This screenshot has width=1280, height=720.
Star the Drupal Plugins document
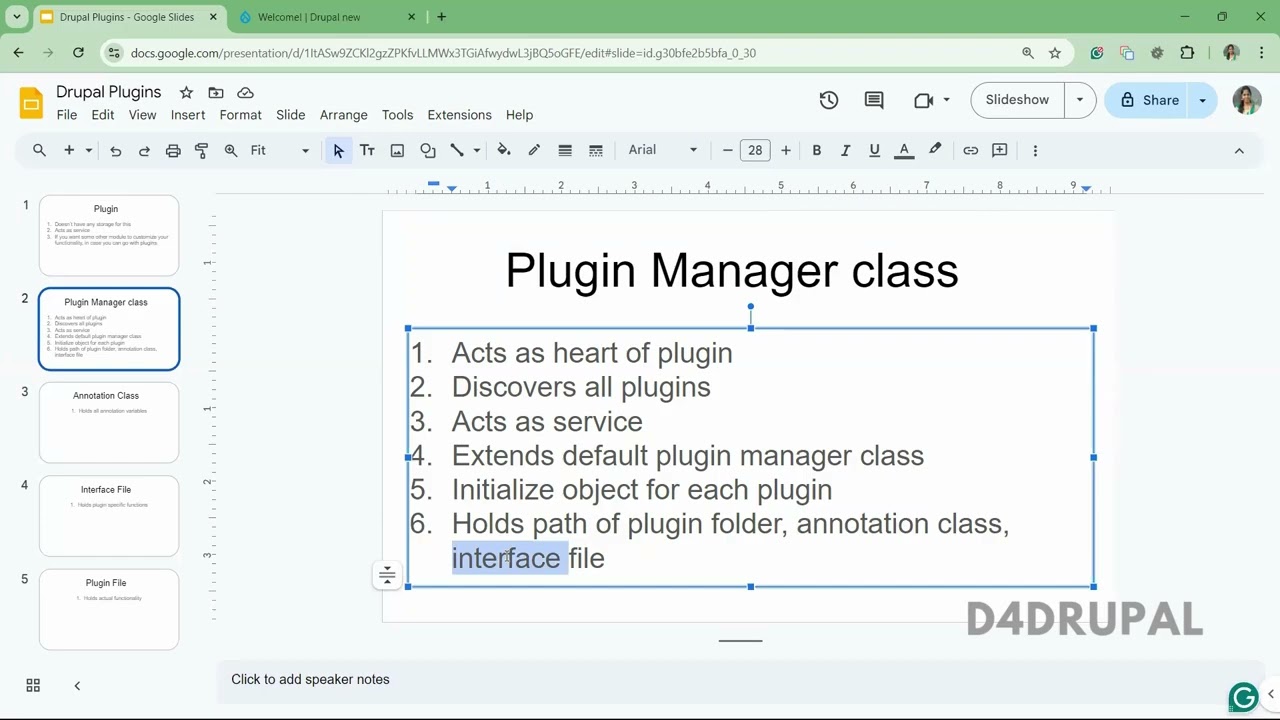(186, 92)
